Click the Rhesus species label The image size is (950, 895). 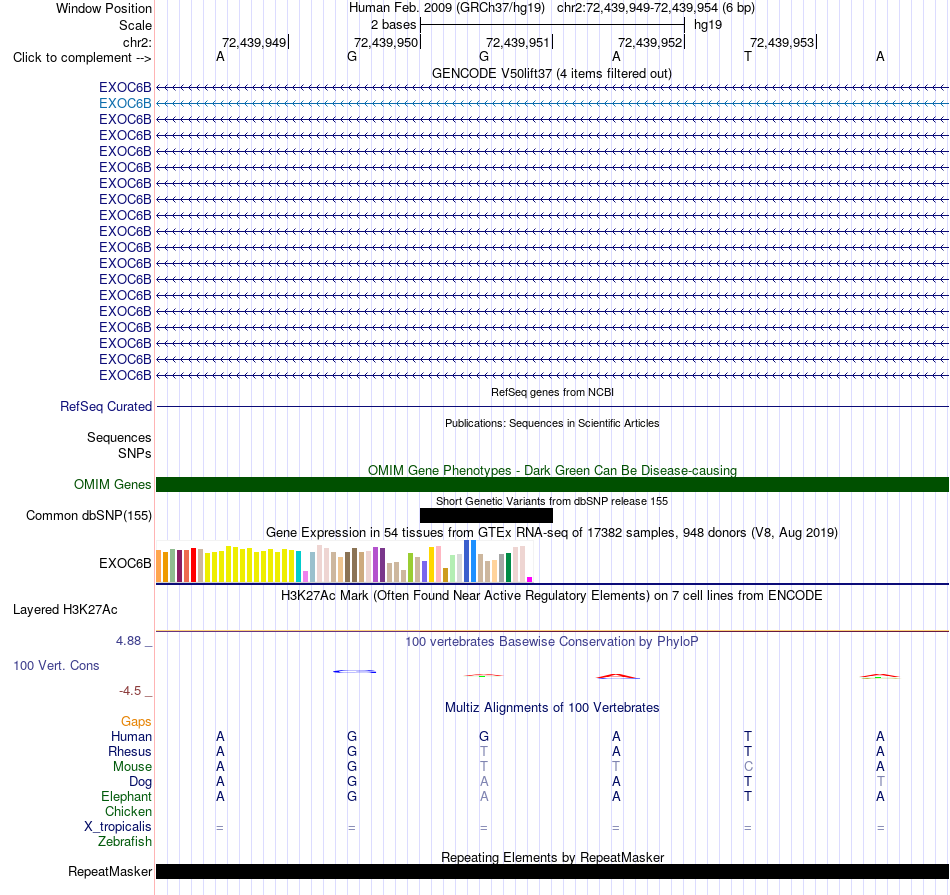coord(130,751)
